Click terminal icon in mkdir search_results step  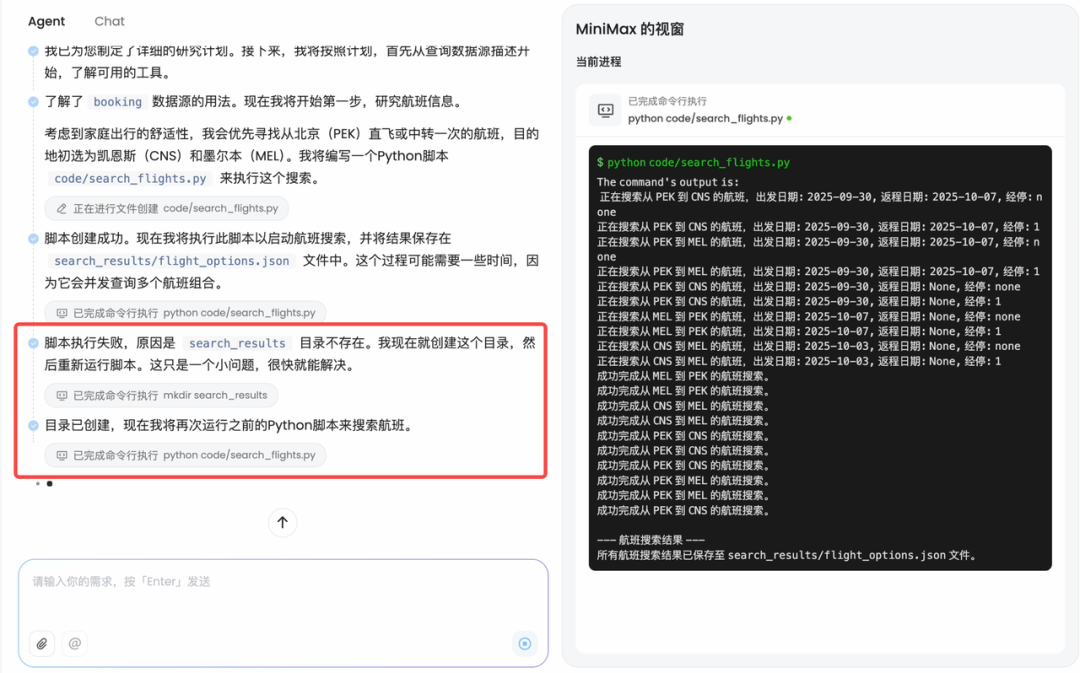point(62,395)
